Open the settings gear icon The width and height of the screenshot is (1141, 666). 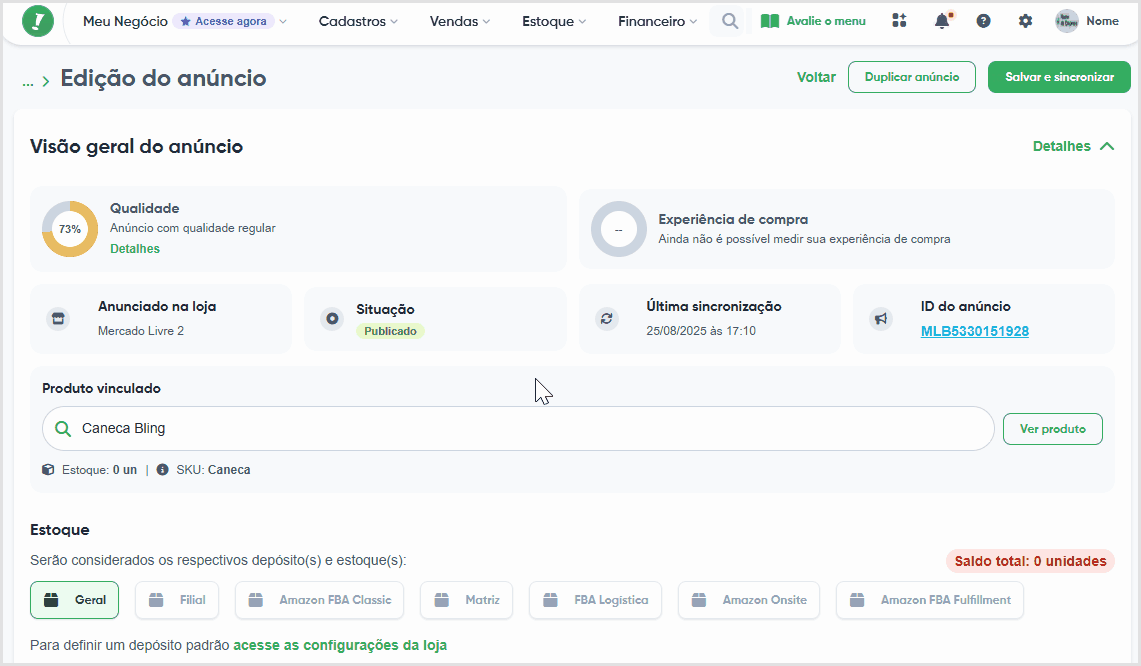1025,21
